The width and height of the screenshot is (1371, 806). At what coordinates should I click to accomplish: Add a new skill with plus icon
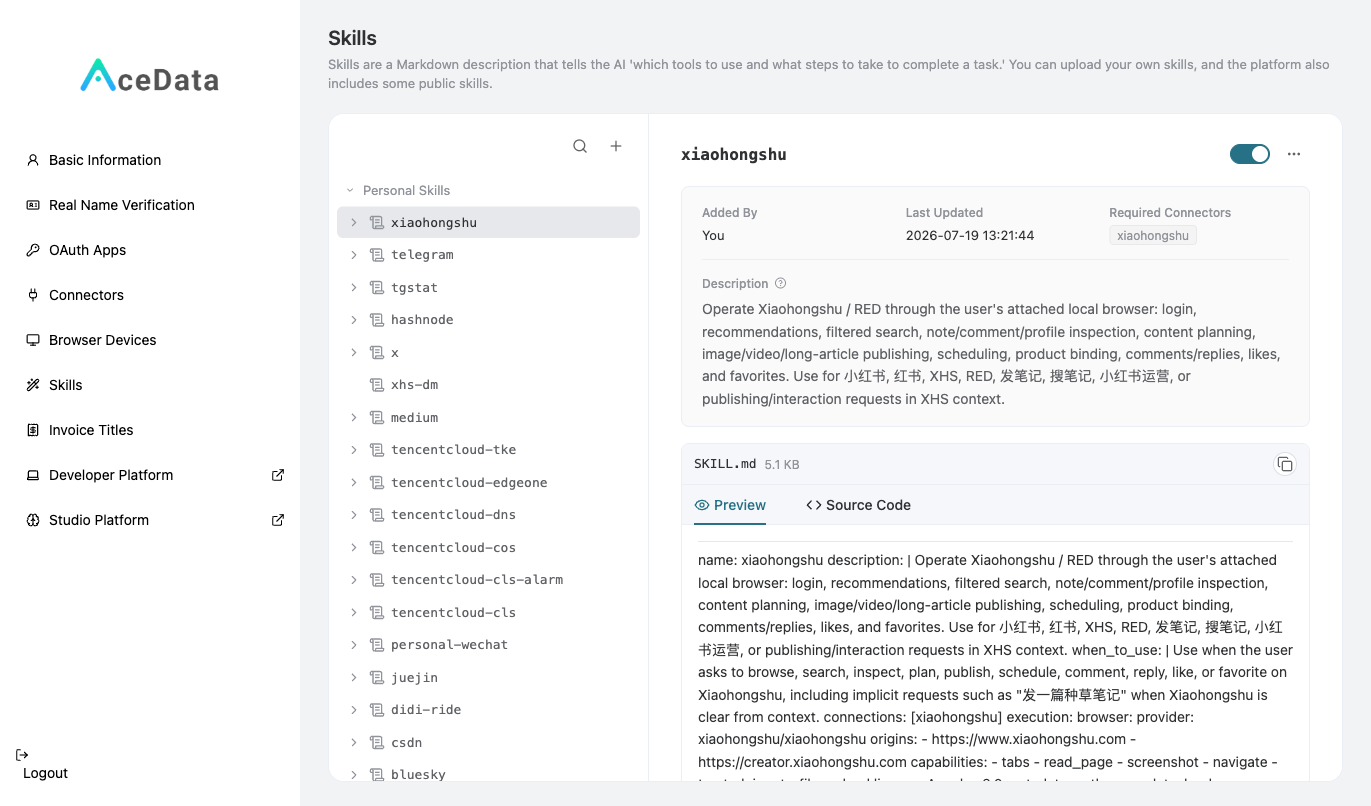[x=616, y=146]
